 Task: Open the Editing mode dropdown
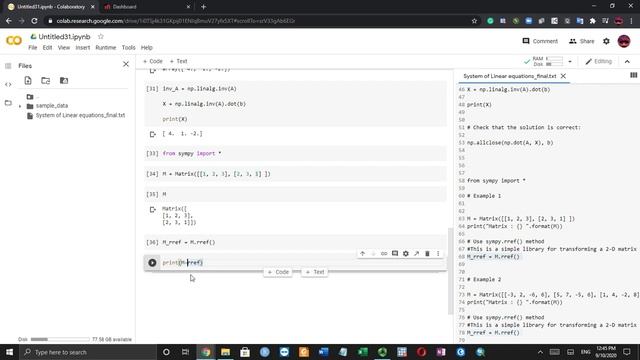tap(598, 62)
